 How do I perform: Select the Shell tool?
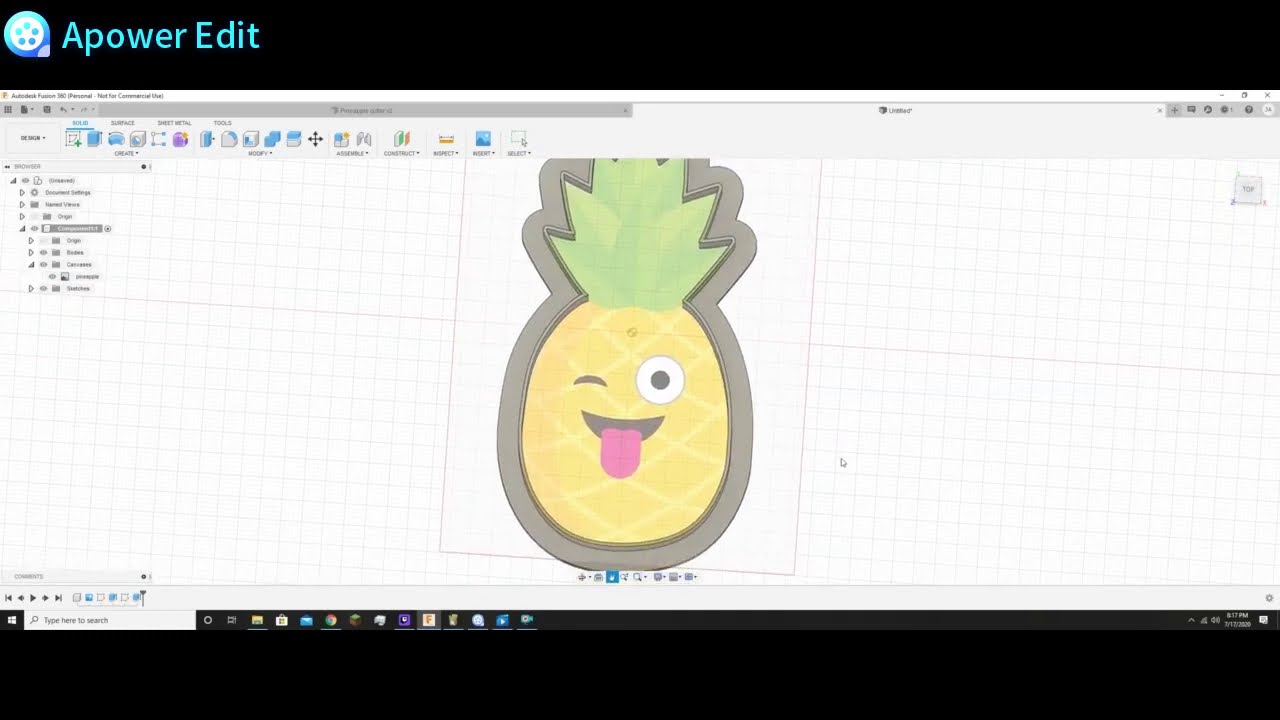[251, 139]
